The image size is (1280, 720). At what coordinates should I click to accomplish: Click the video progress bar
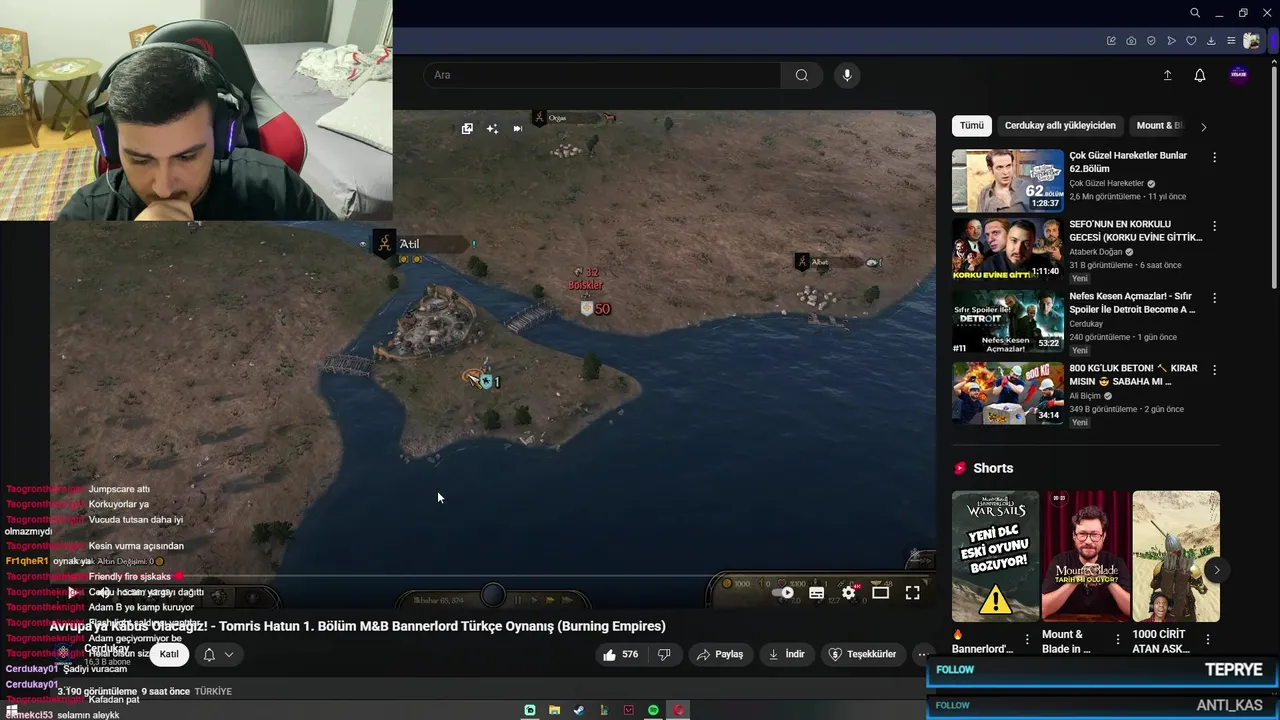[x=492, y=576]
